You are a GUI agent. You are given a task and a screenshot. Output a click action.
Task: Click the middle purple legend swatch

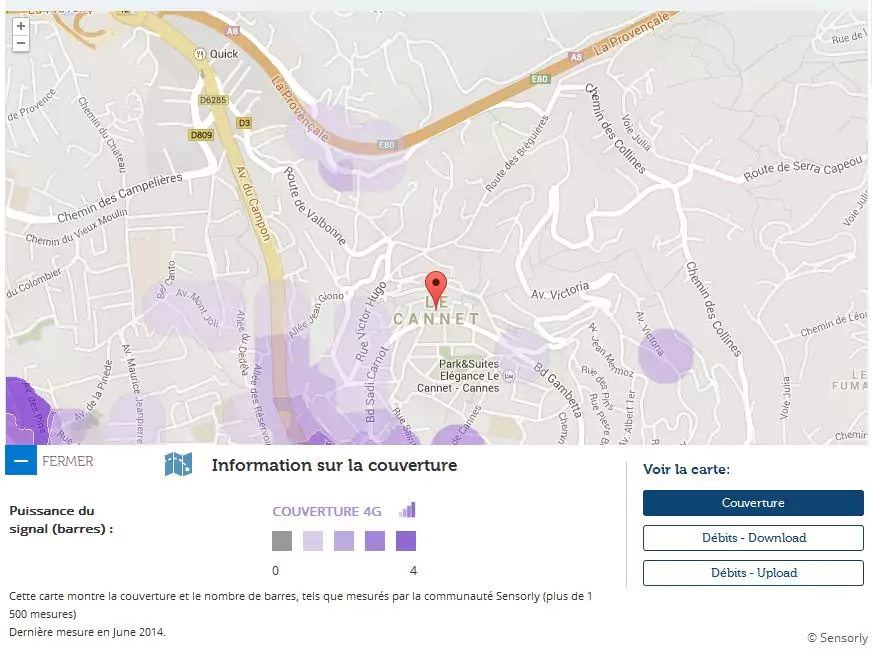coord(344,541)
